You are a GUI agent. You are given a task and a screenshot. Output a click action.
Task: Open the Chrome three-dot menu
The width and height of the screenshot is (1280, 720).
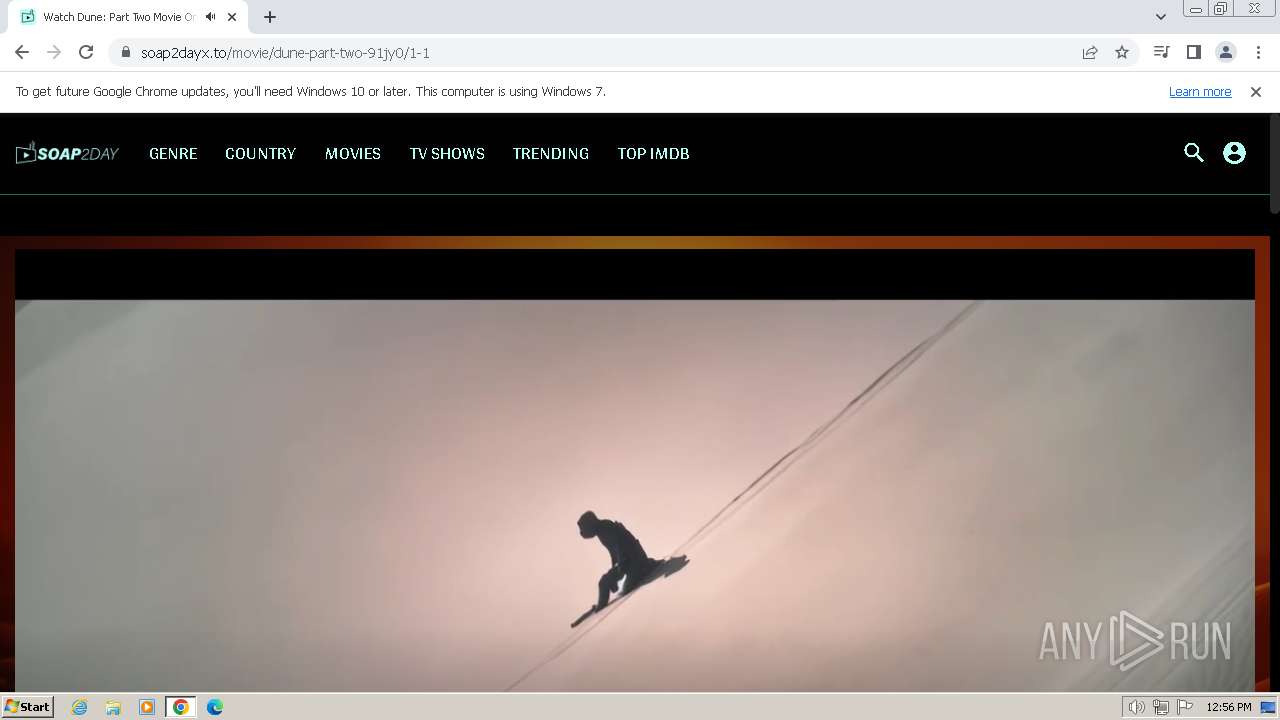pos(1258,52)
